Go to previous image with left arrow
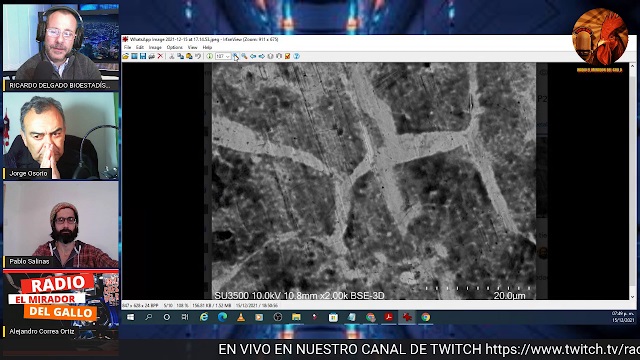This screenshot has height=360, width=640. pos(253,56)
